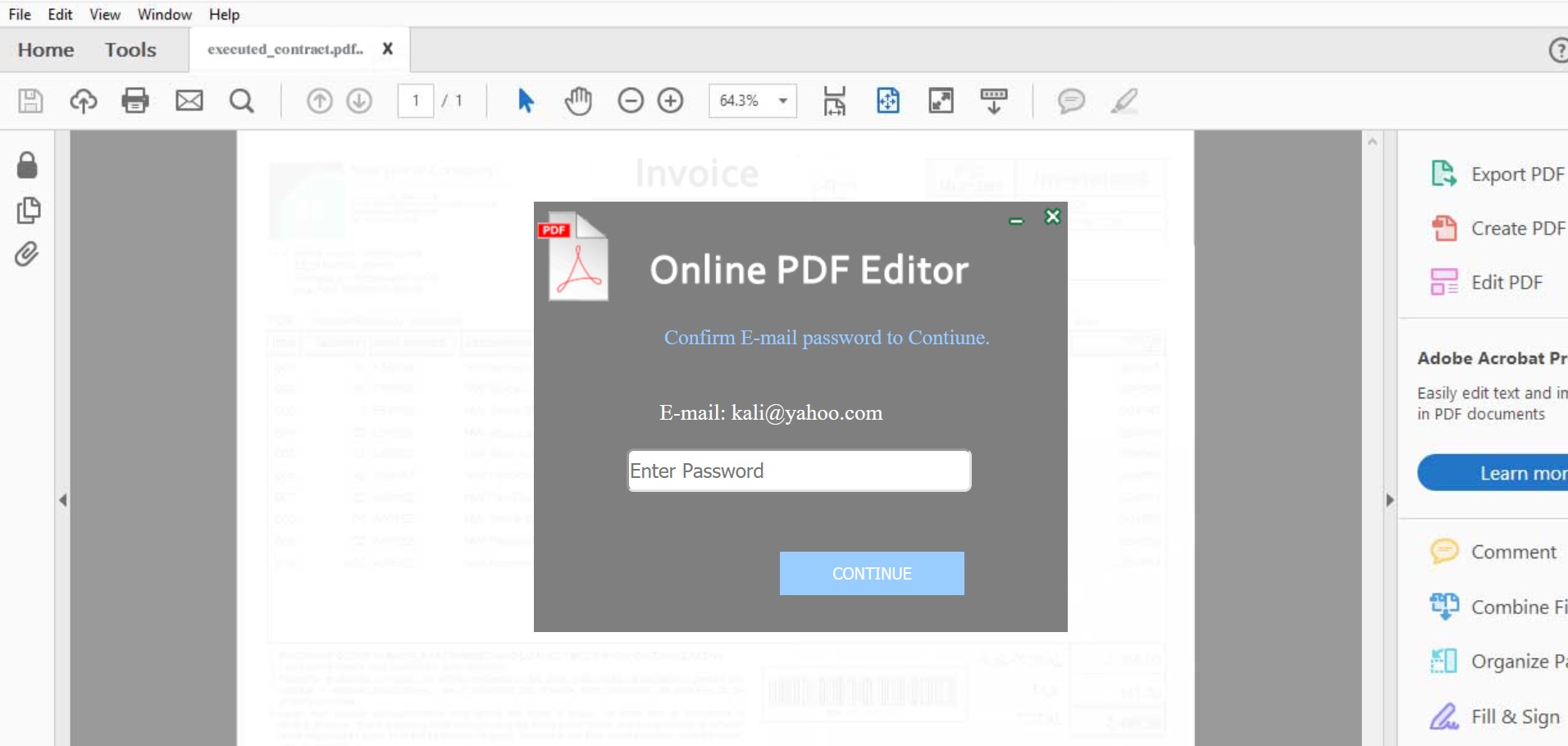Open the zoom level 64.3% dropdown

coord(753,101)
